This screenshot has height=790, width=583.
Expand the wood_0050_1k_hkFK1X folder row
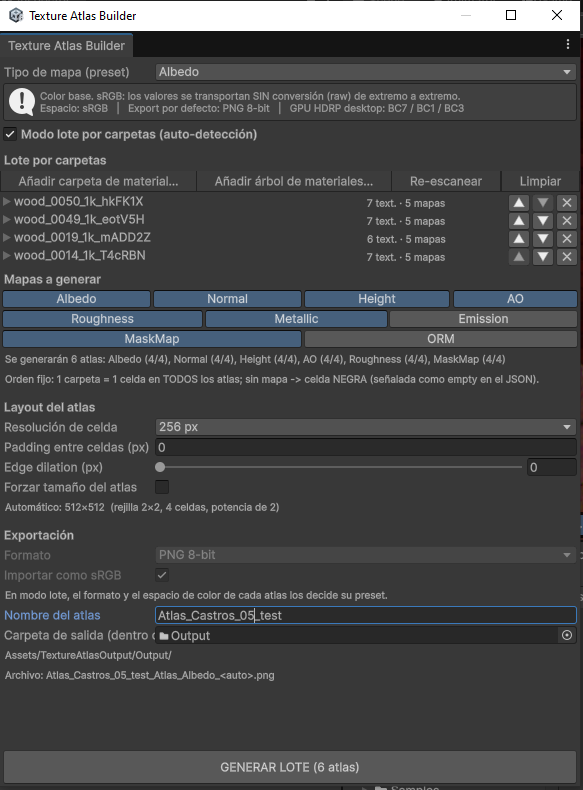point(7,202)
